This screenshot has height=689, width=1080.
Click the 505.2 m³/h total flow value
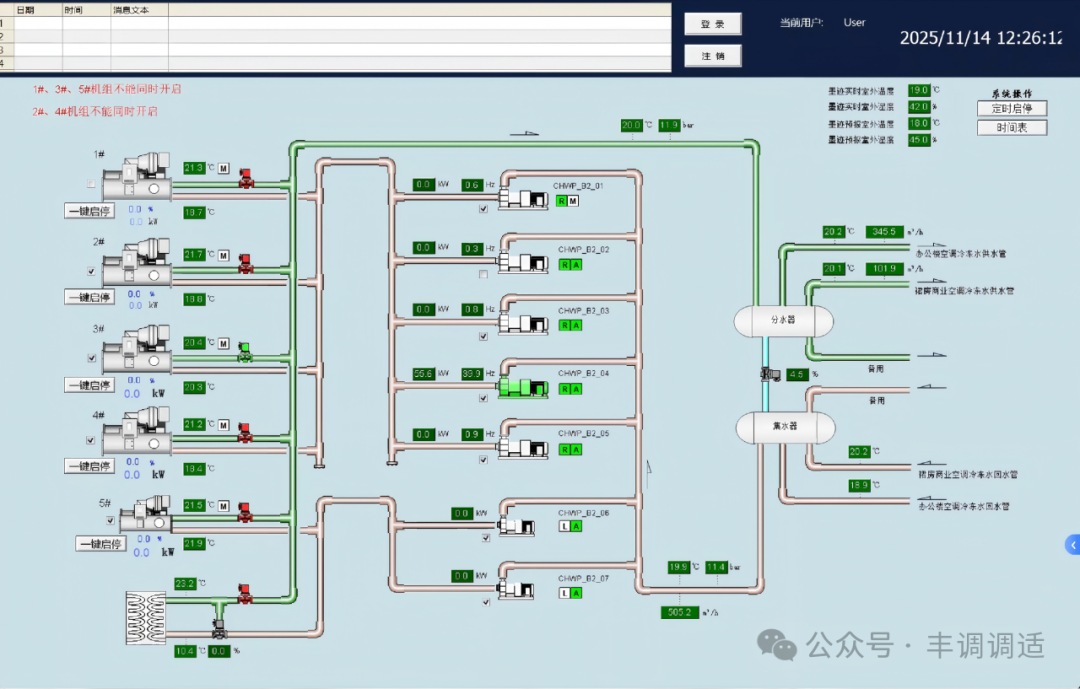(x=679, y=612)
